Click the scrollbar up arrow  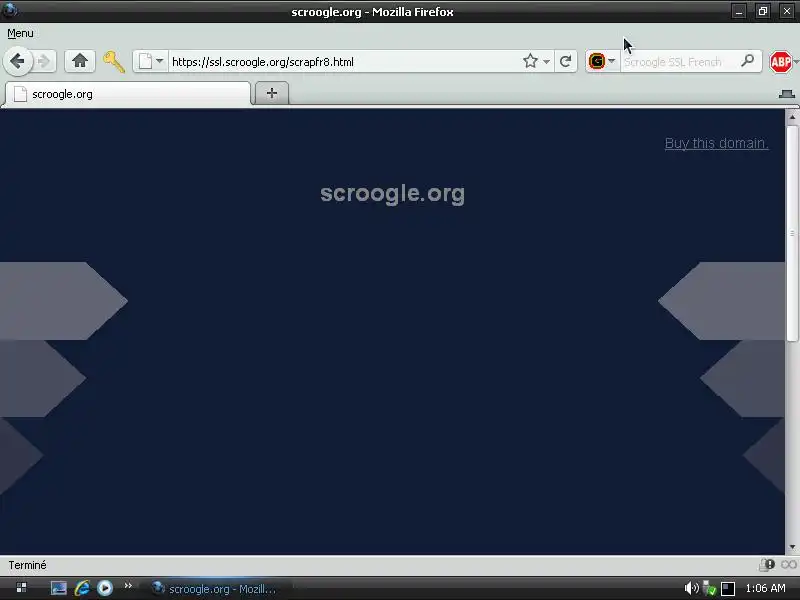coord(792,117)
